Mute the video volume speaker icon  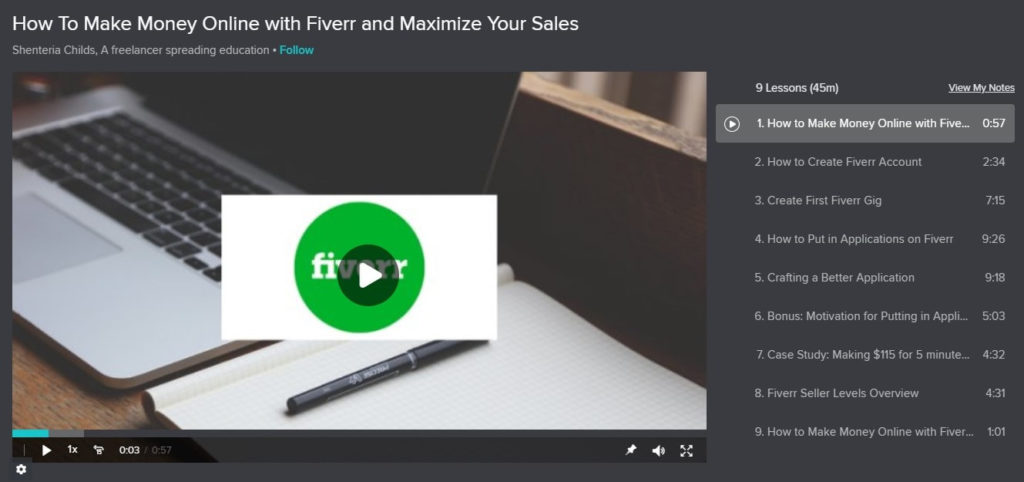click(658, 451)
